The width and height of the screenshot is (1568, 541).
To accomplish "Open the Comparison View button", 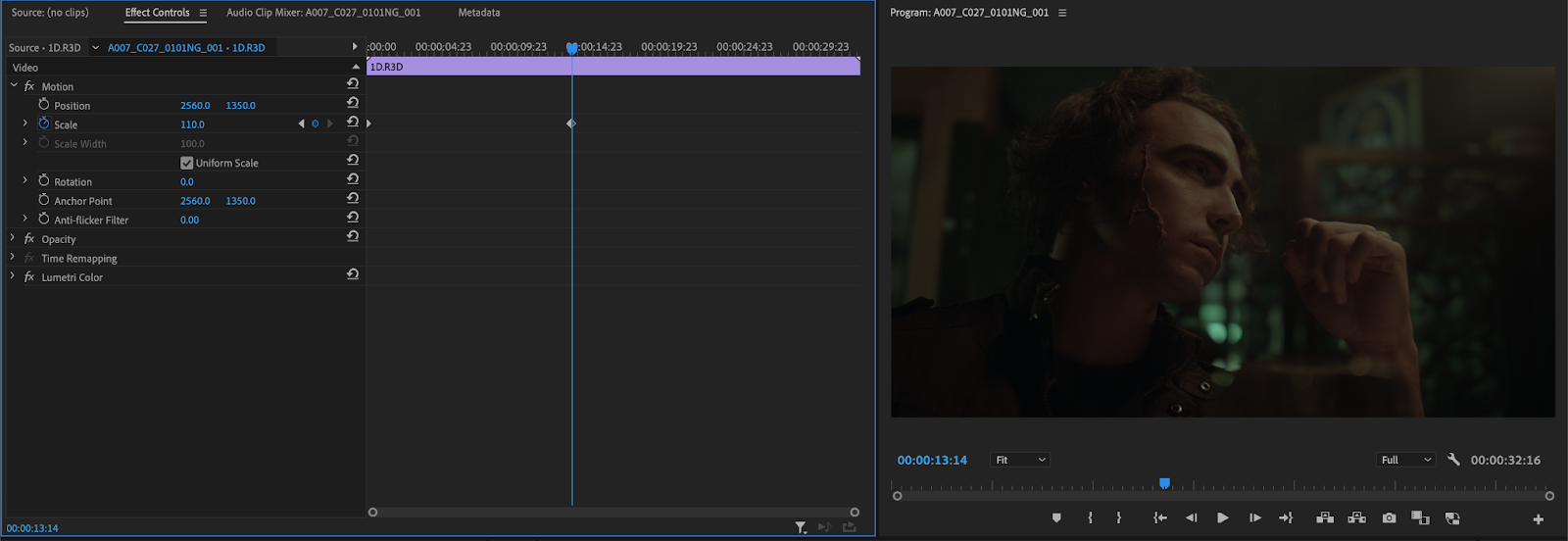I will click(1420, 518).
